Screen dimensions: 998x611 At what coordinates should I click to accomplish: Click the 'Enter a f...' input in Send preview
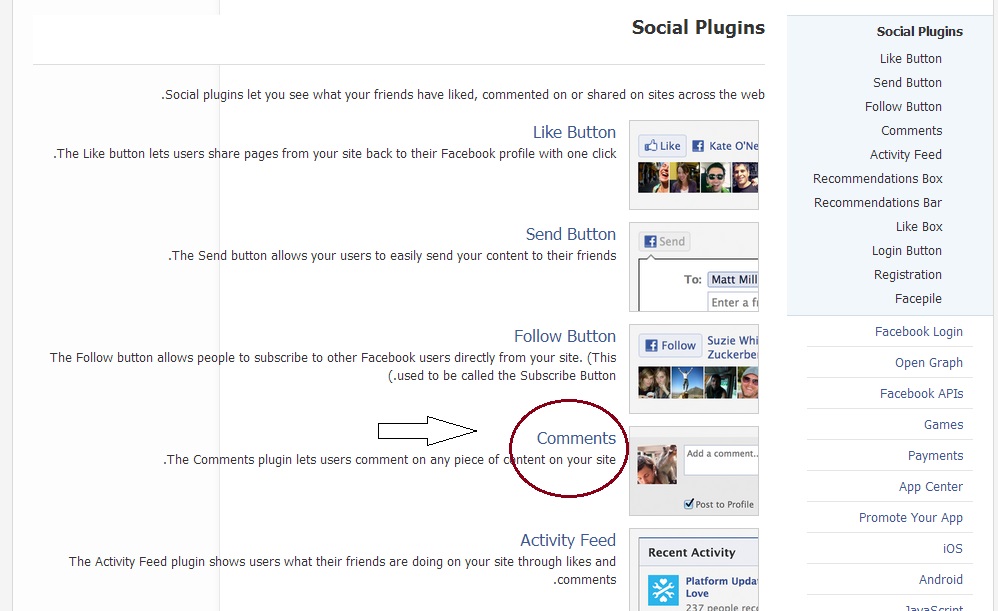[733, 302]
